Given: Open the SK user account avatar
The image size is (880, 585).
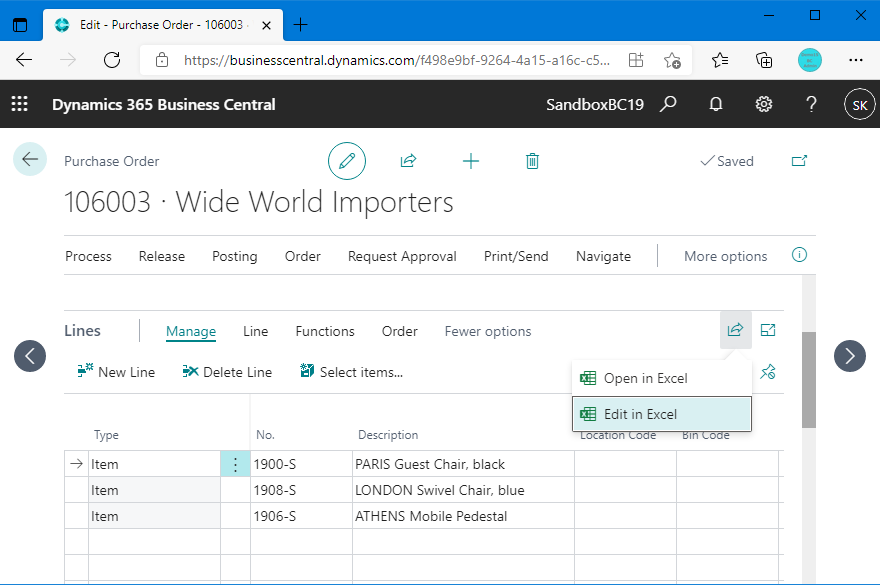Looking at the screenshot, I should click(x=860, y=104).
